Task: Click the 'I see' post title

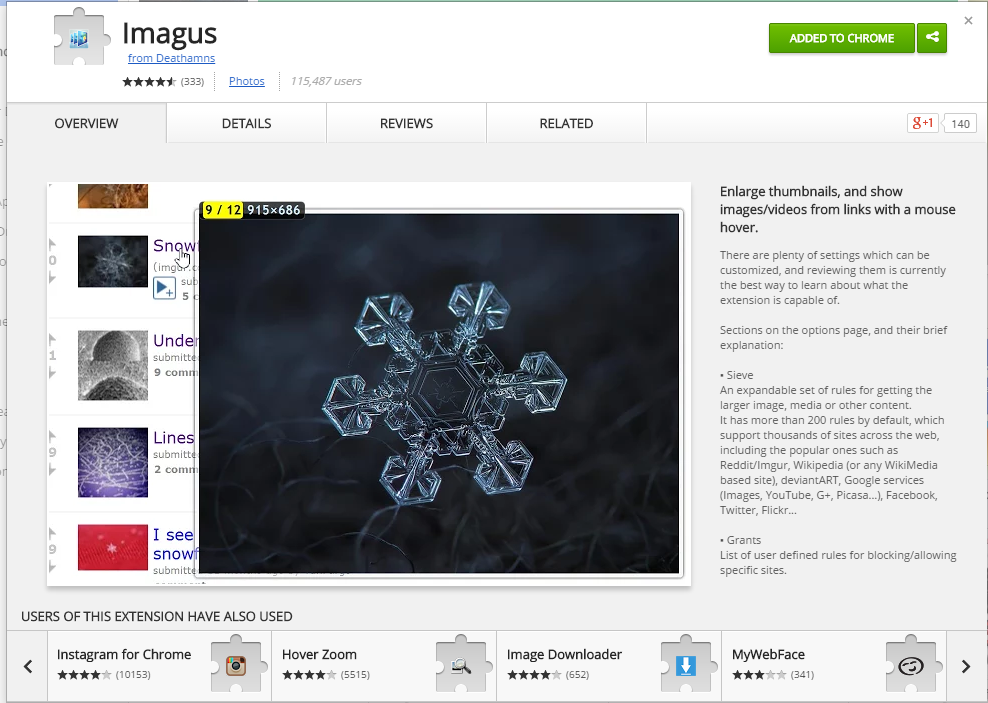Action: (173, 535)
